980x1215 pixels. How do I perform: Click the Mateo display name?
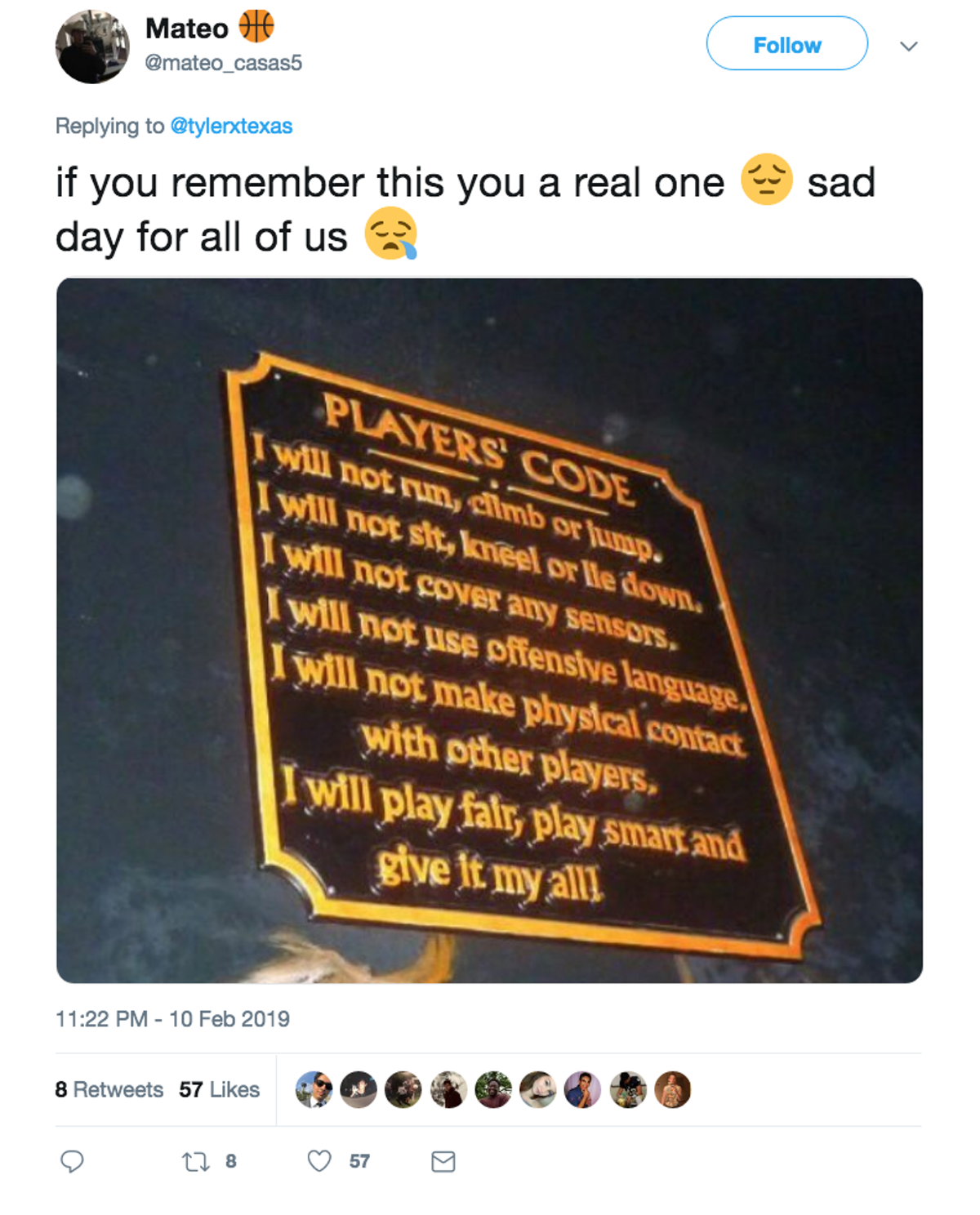click(x=187, y=29)
